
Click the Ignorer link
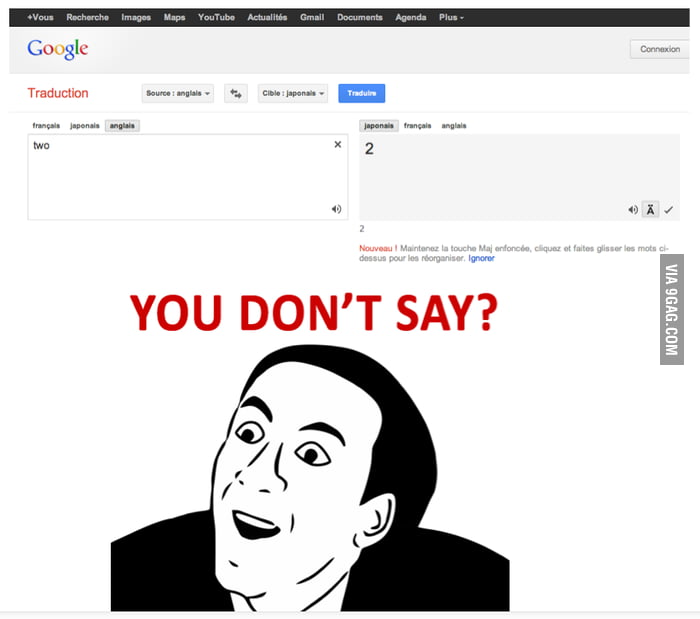pyautogui.click(x=482, y=258)
